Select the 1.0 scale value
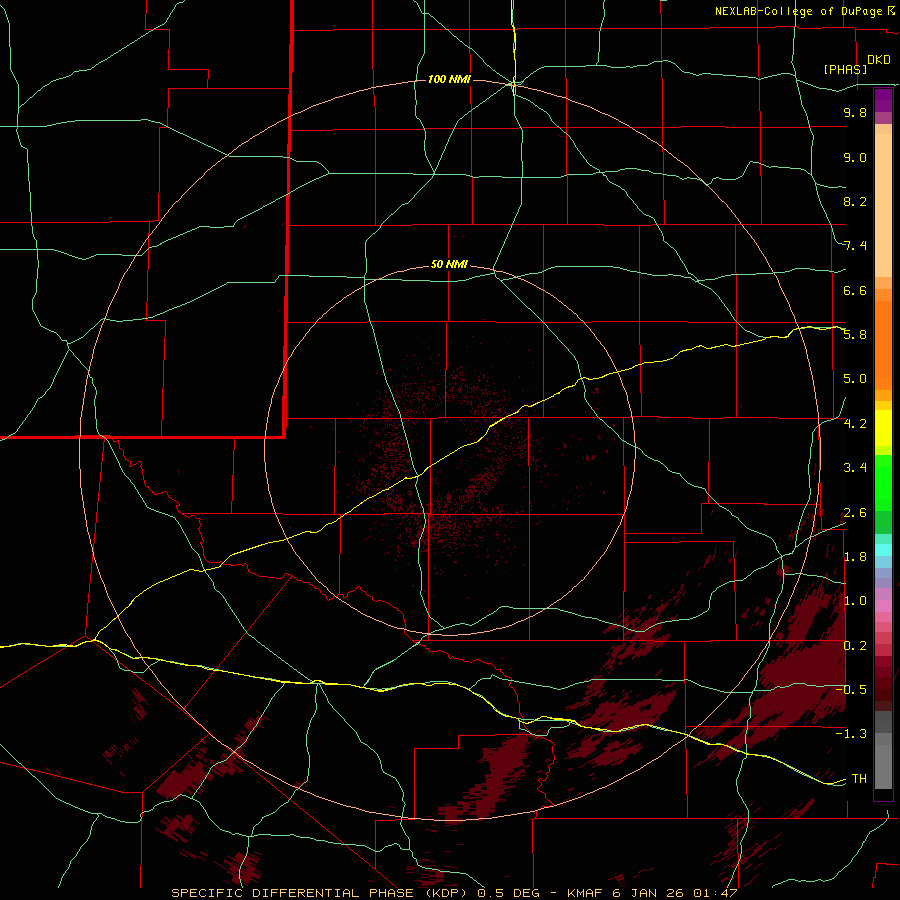The image size is (900, 900). pyautogui.click(x=855, y=601)
